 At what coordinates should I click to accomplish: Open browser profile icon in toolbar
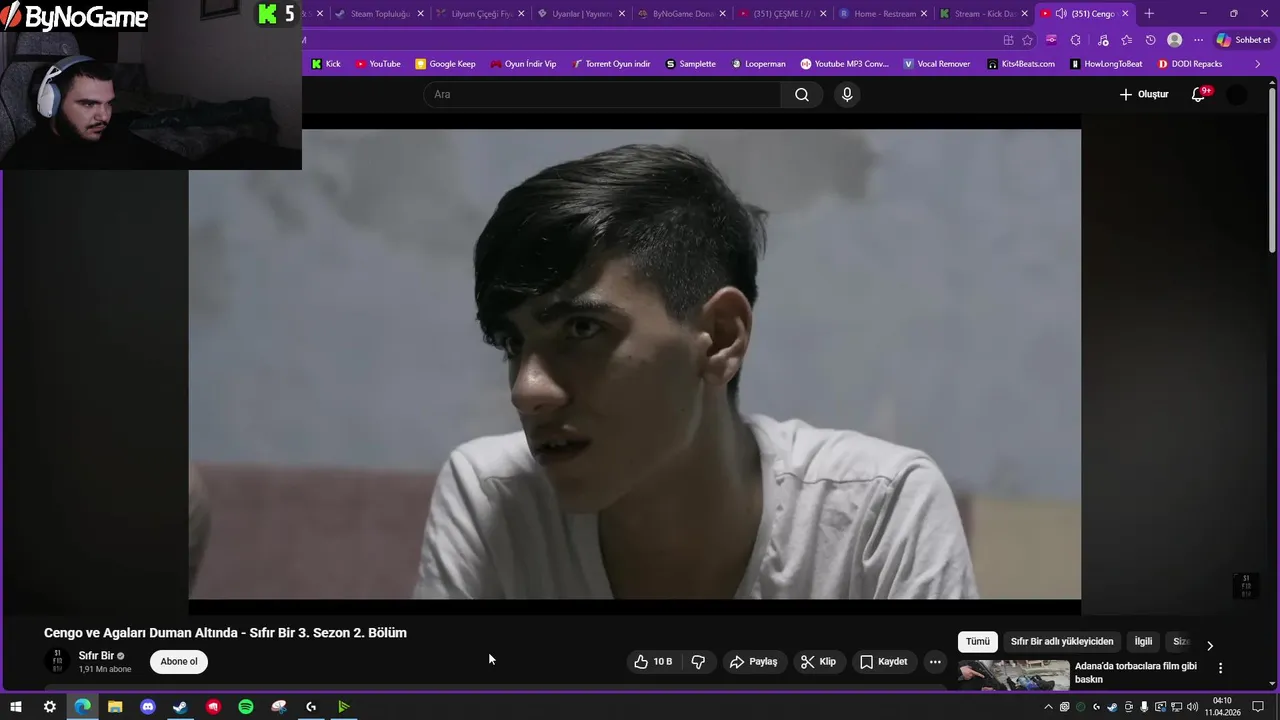click(x=1174, y=40)
